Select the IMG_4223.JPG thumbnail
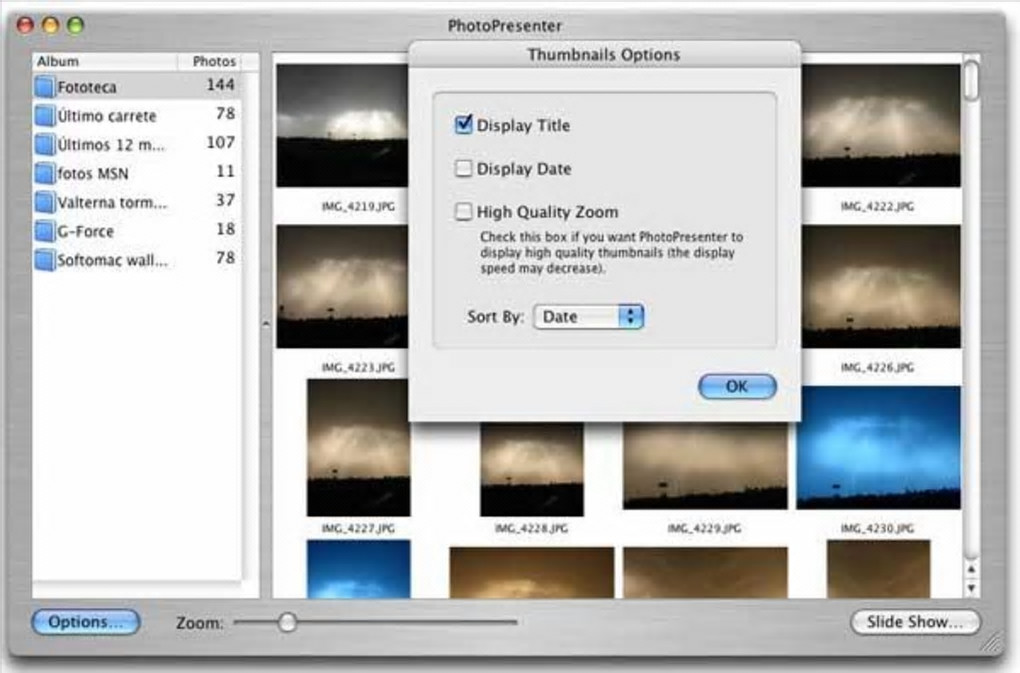The height and width of the screenshot is (673, 1020). [x=342, y=287]
